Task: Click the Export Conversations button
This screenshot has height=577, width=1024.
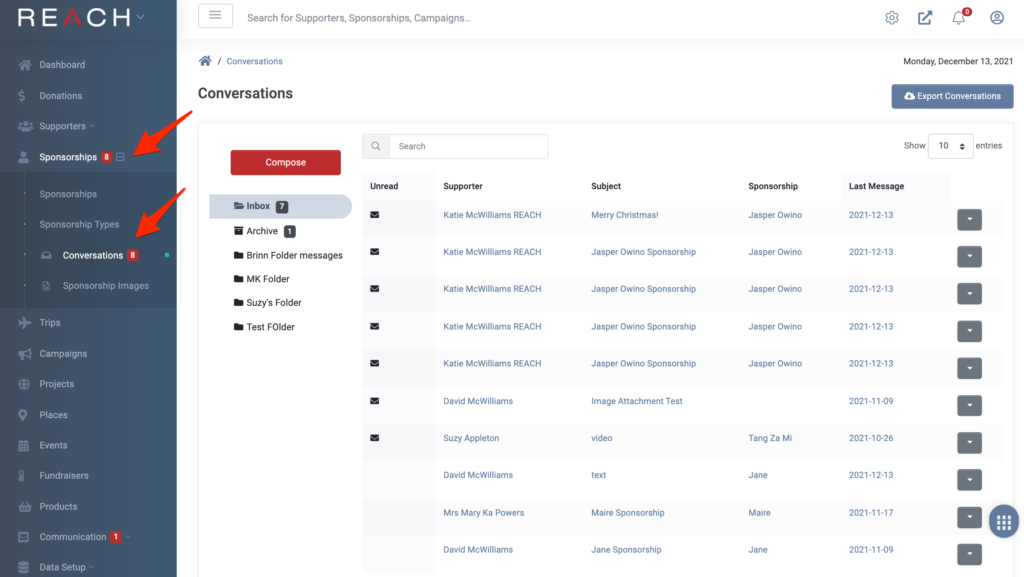Action: (952, 96)
